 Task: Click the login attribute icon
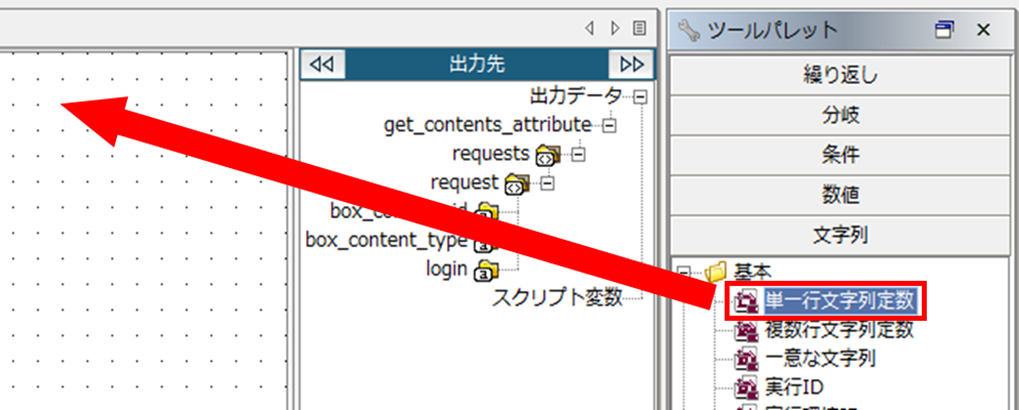486,269
